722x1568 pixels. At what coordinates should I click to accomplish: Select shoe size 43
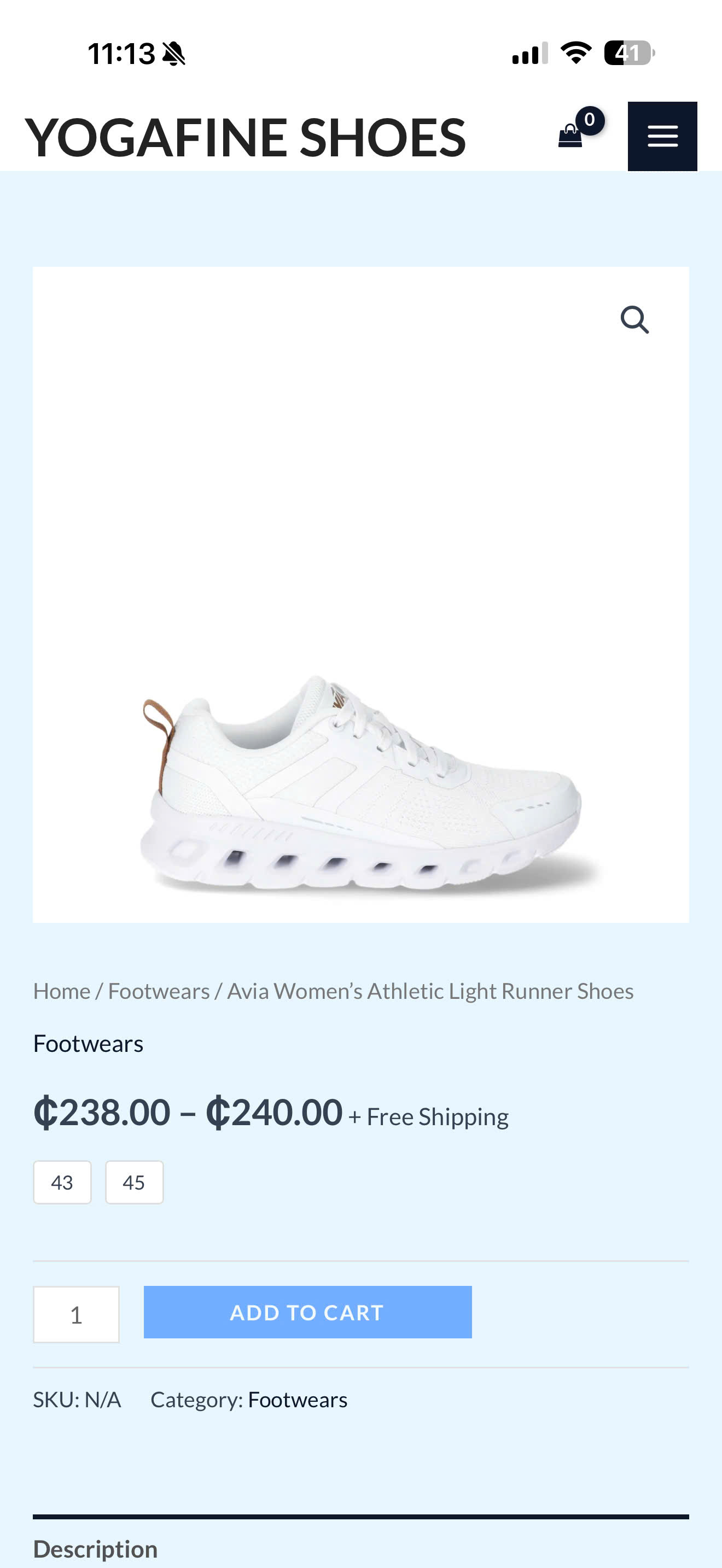[62, 1182]
